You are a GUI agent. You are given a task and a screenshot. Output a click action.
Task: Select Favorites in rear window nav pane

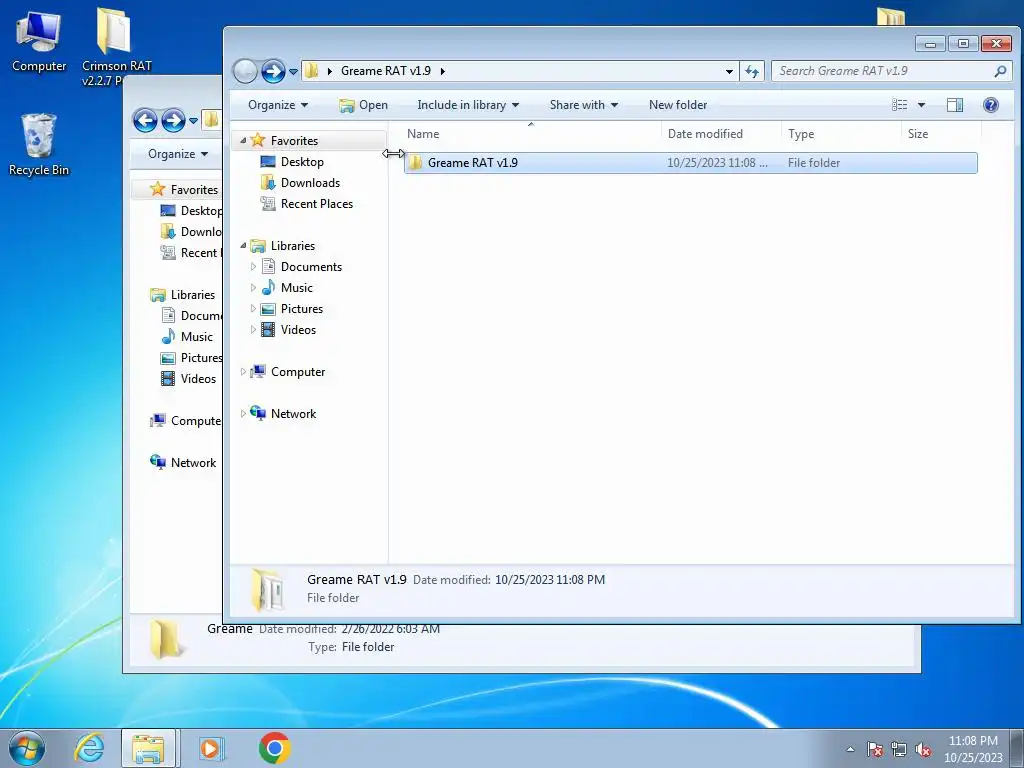194,189
